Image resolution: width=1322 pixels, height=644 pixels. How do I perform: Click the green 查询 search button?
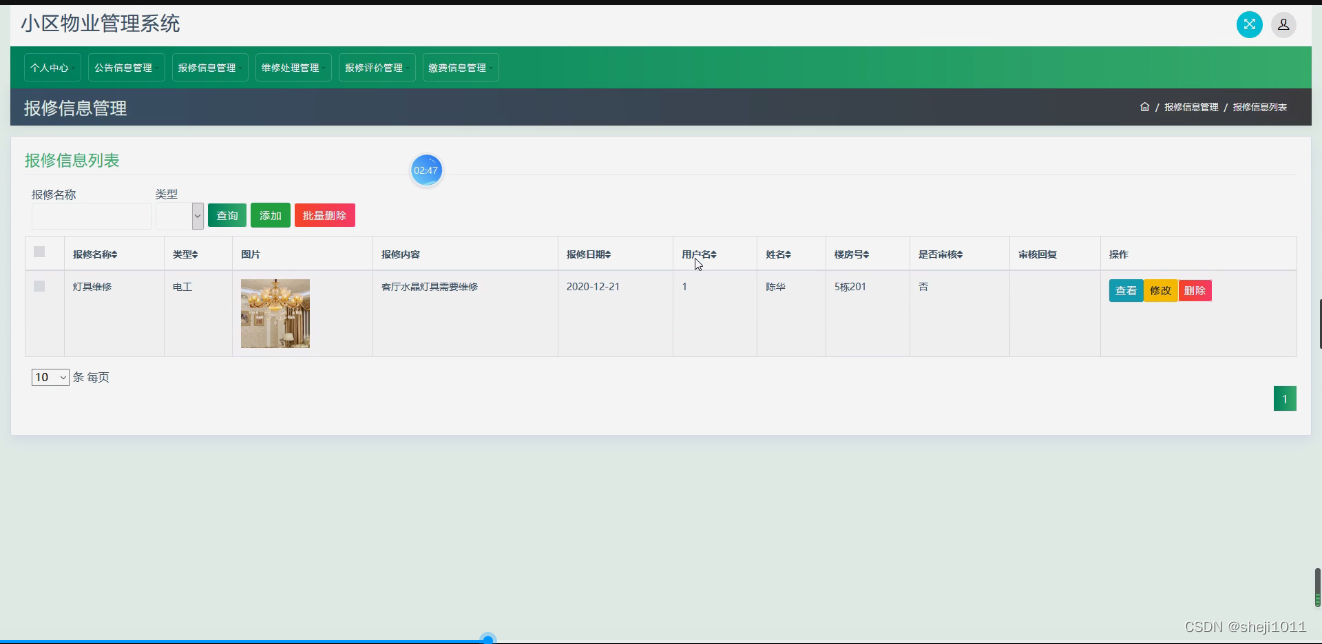(226, 214)
